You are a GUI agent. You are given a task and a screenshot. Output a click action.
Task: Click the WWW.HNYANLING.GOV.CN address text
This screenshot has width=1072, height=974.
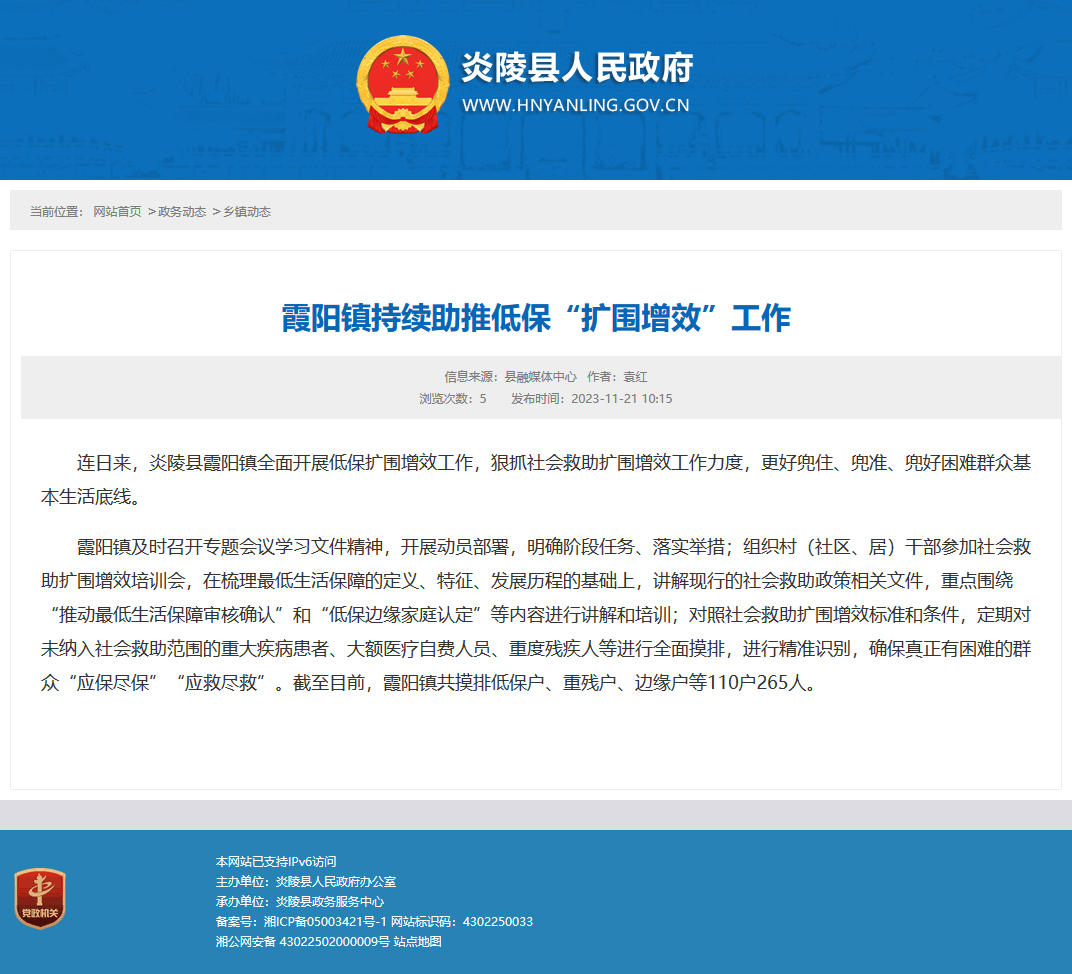pyautogui.click(x=576, y=105)
